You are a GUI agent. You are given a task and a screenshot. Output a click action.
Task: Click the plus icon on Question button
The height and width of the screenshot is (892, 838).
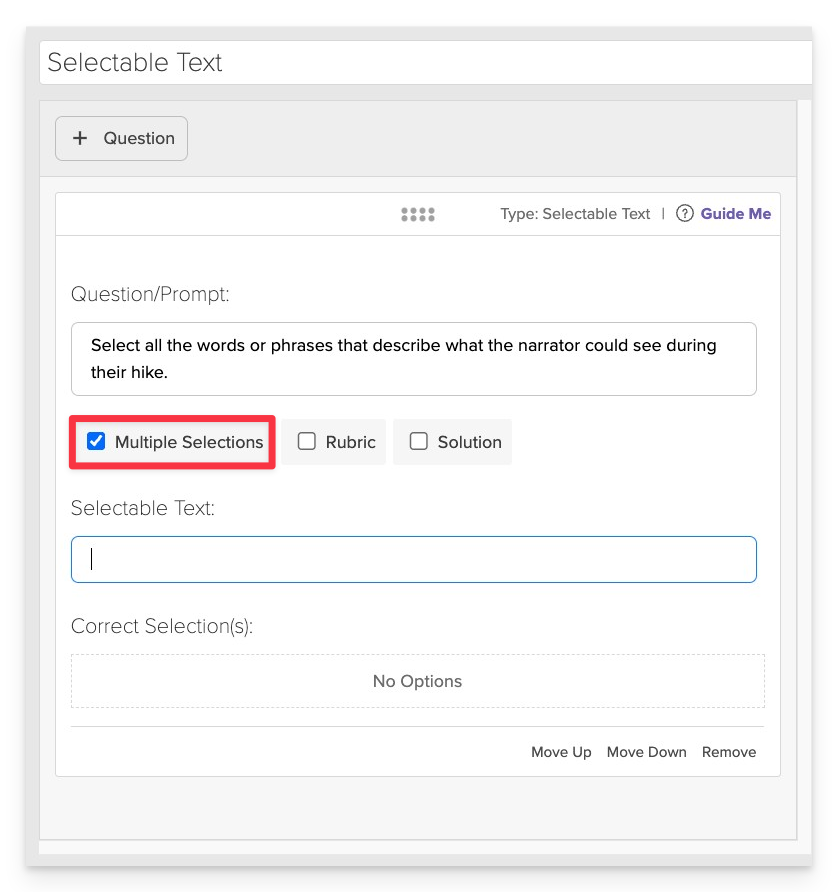(80, 138)
